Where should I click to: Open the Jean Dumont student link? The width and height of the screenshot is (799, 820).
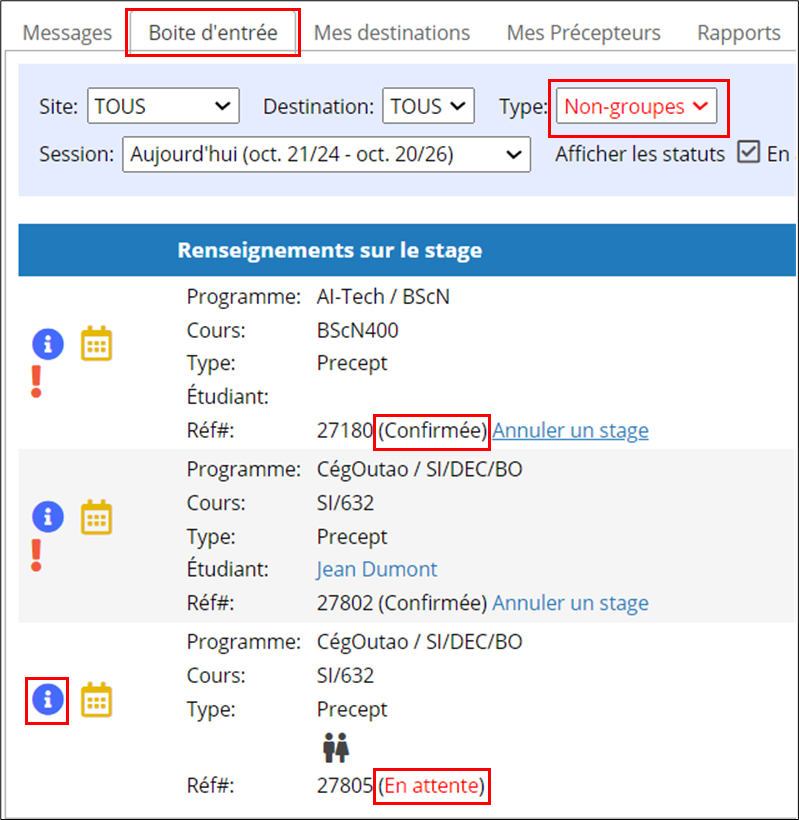(376, 569)
